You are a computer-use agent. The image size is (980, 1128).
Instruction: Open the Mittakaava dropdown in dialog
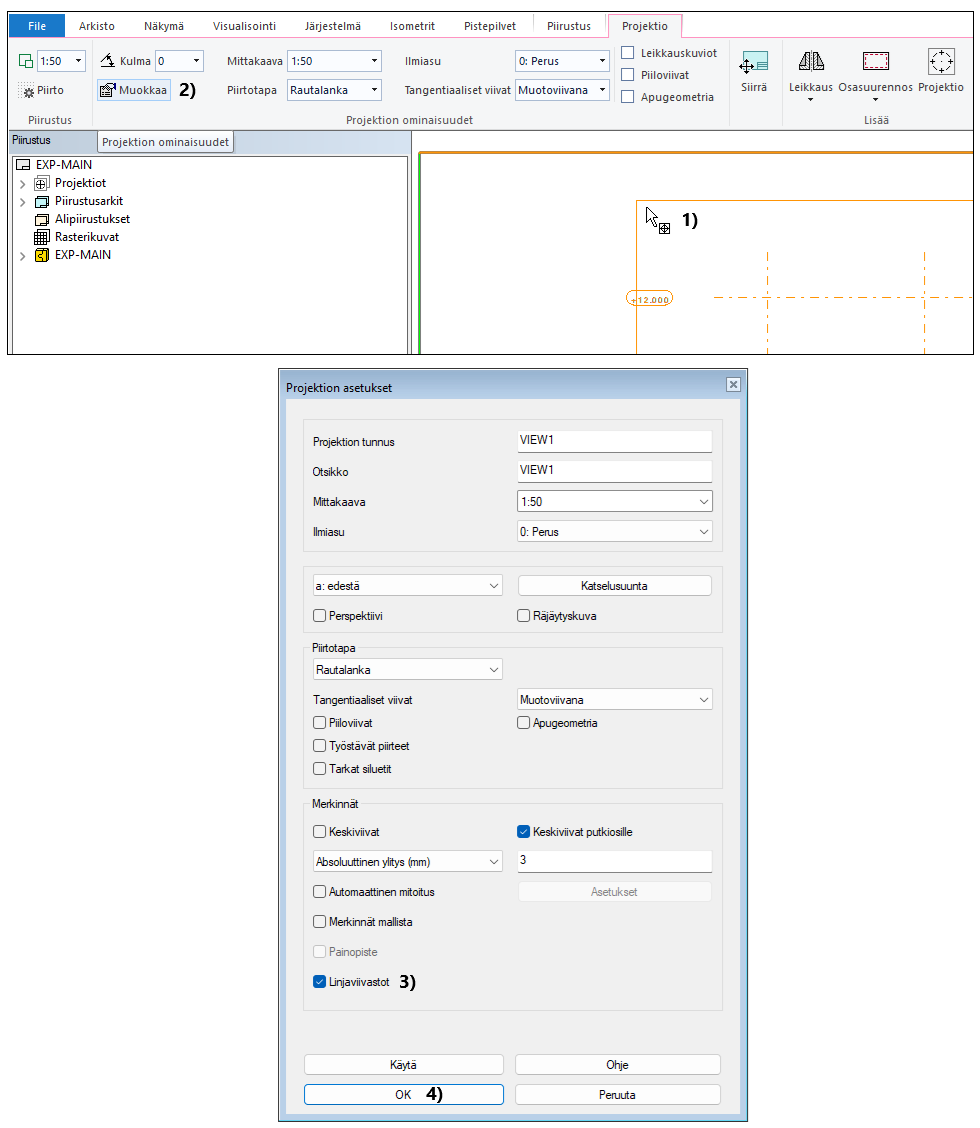[x=615, y=501]
